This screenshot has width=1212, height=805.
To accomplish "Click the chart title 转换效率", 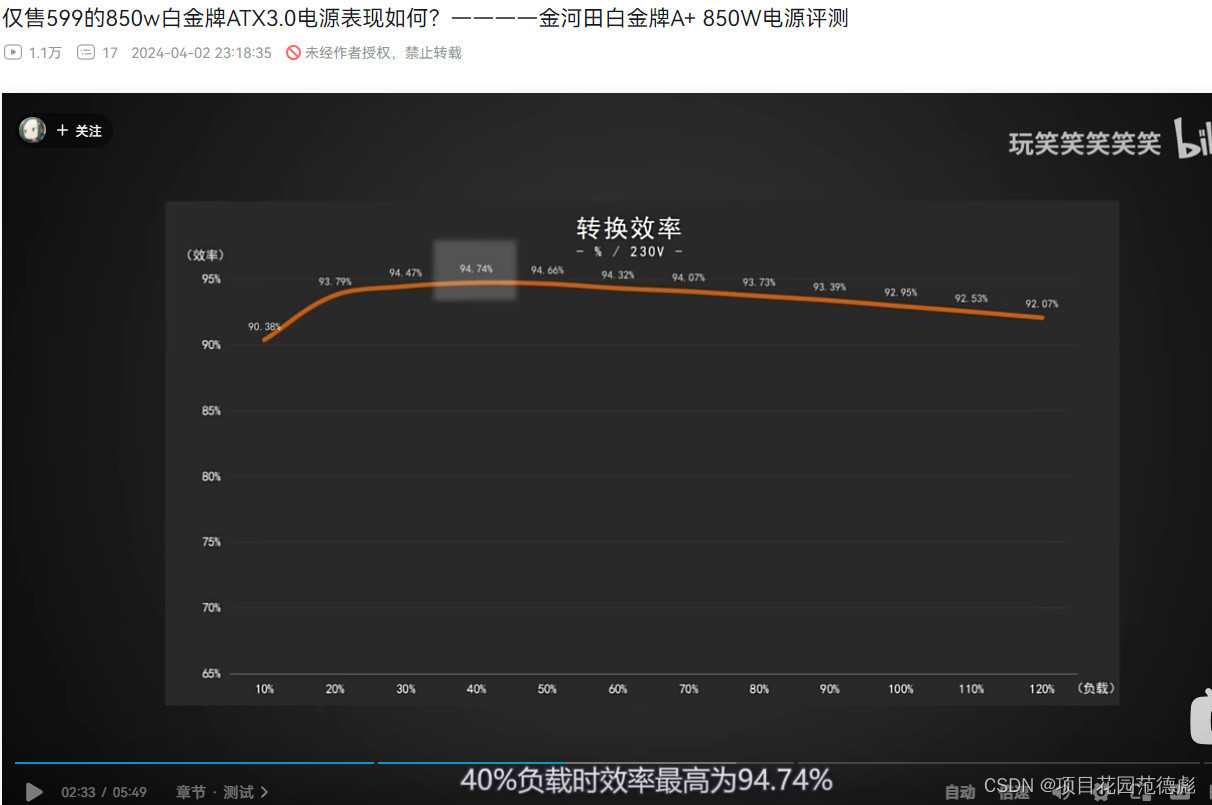I will 629,228.
